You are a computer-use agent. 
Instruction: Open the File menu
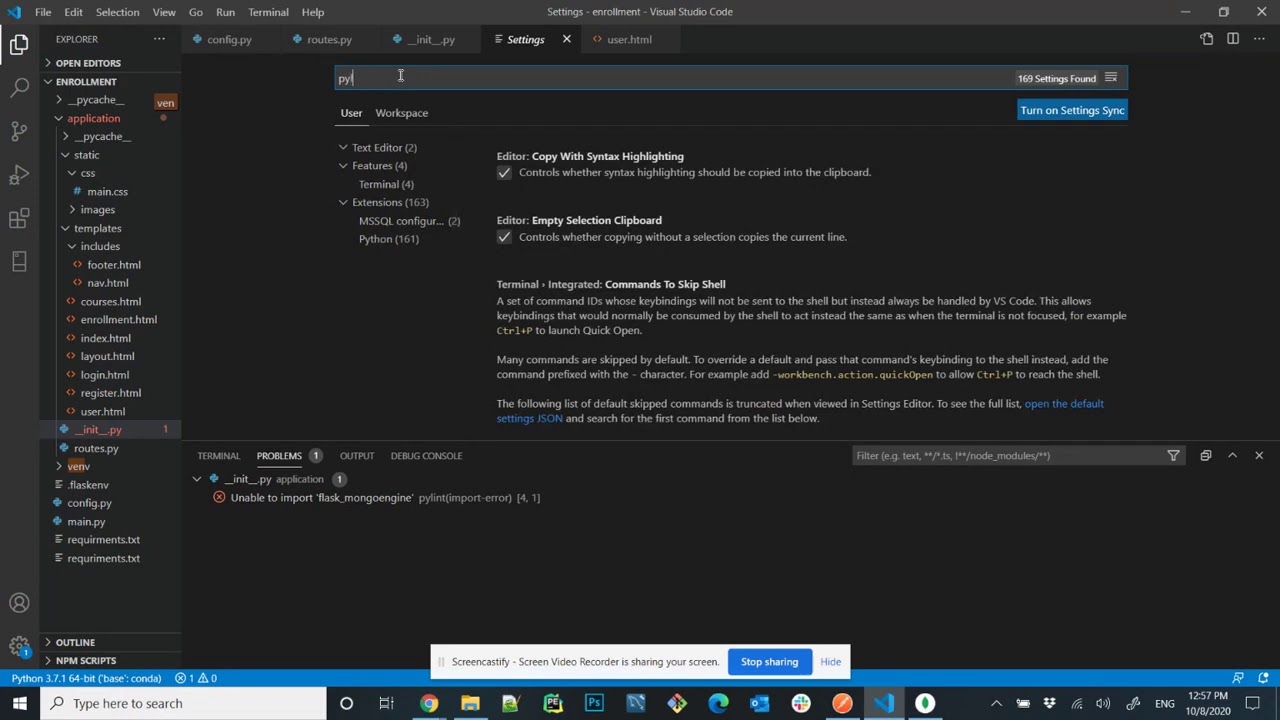[43, 12]
